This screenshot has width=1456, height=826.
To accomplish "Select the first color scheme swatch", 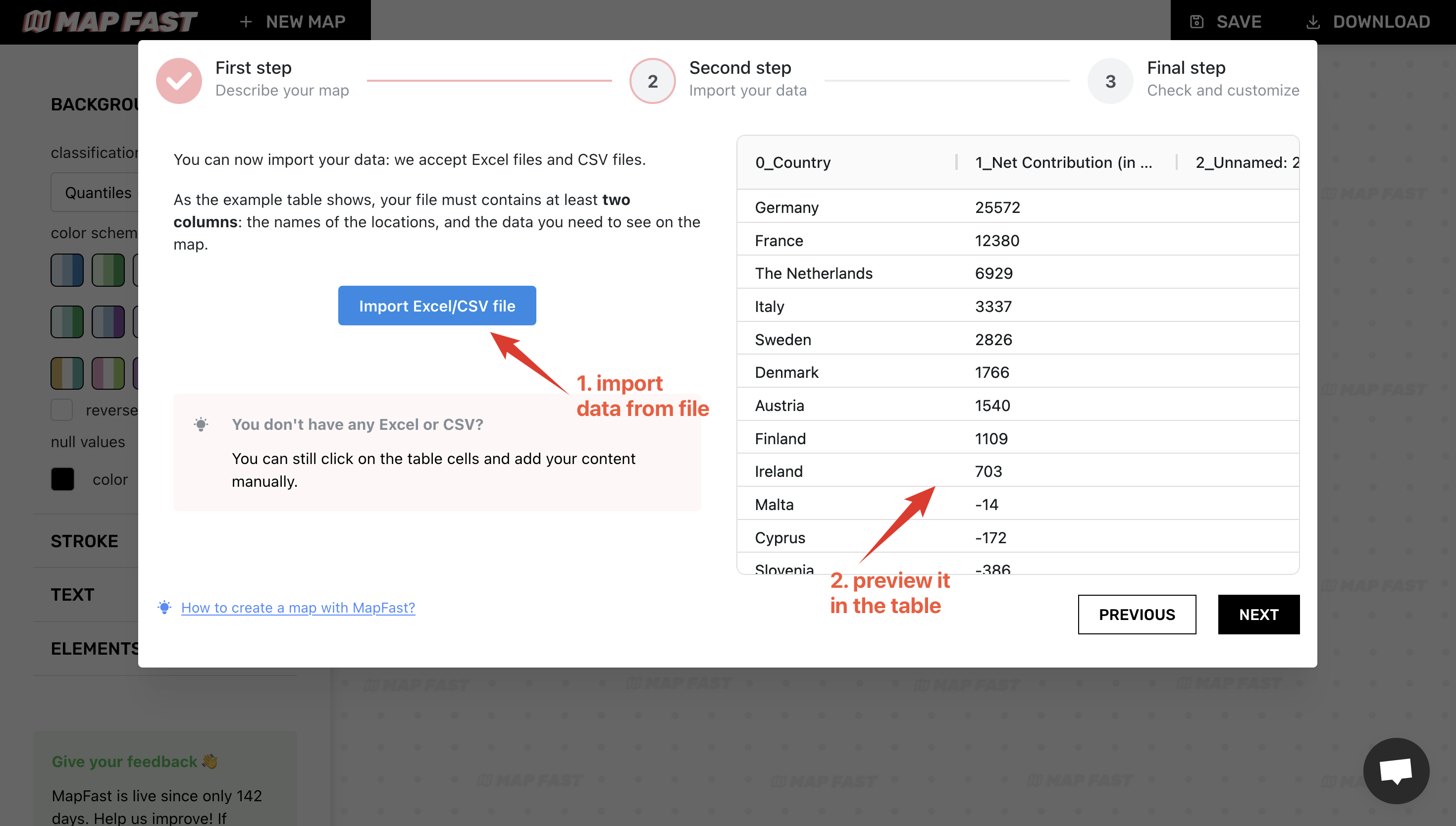I will [67, 269].
